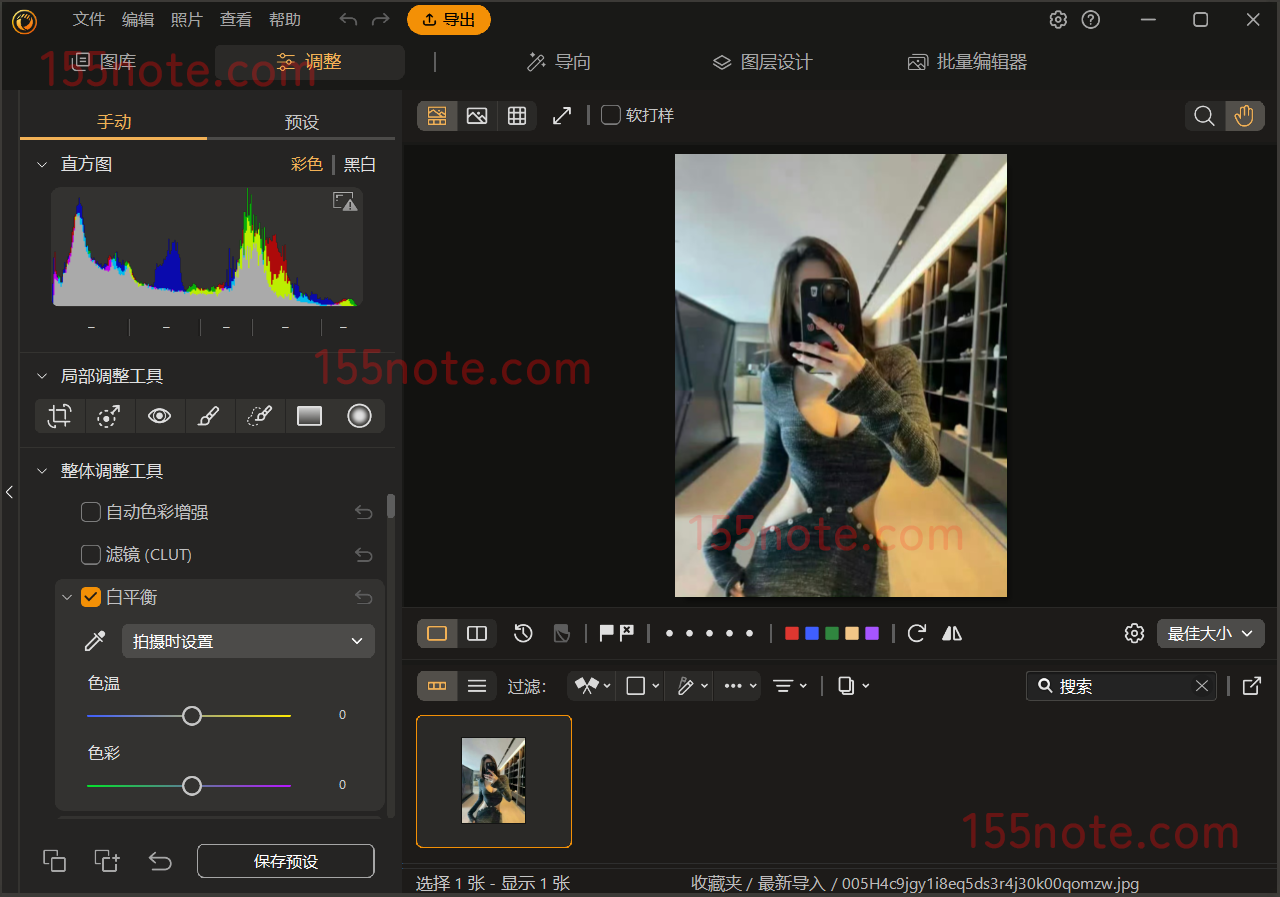The width and height of the screenshot is (1280, 897).
Task: Open the 最佳大小 zoom dropdown
Action: (x=1210, y=633)
